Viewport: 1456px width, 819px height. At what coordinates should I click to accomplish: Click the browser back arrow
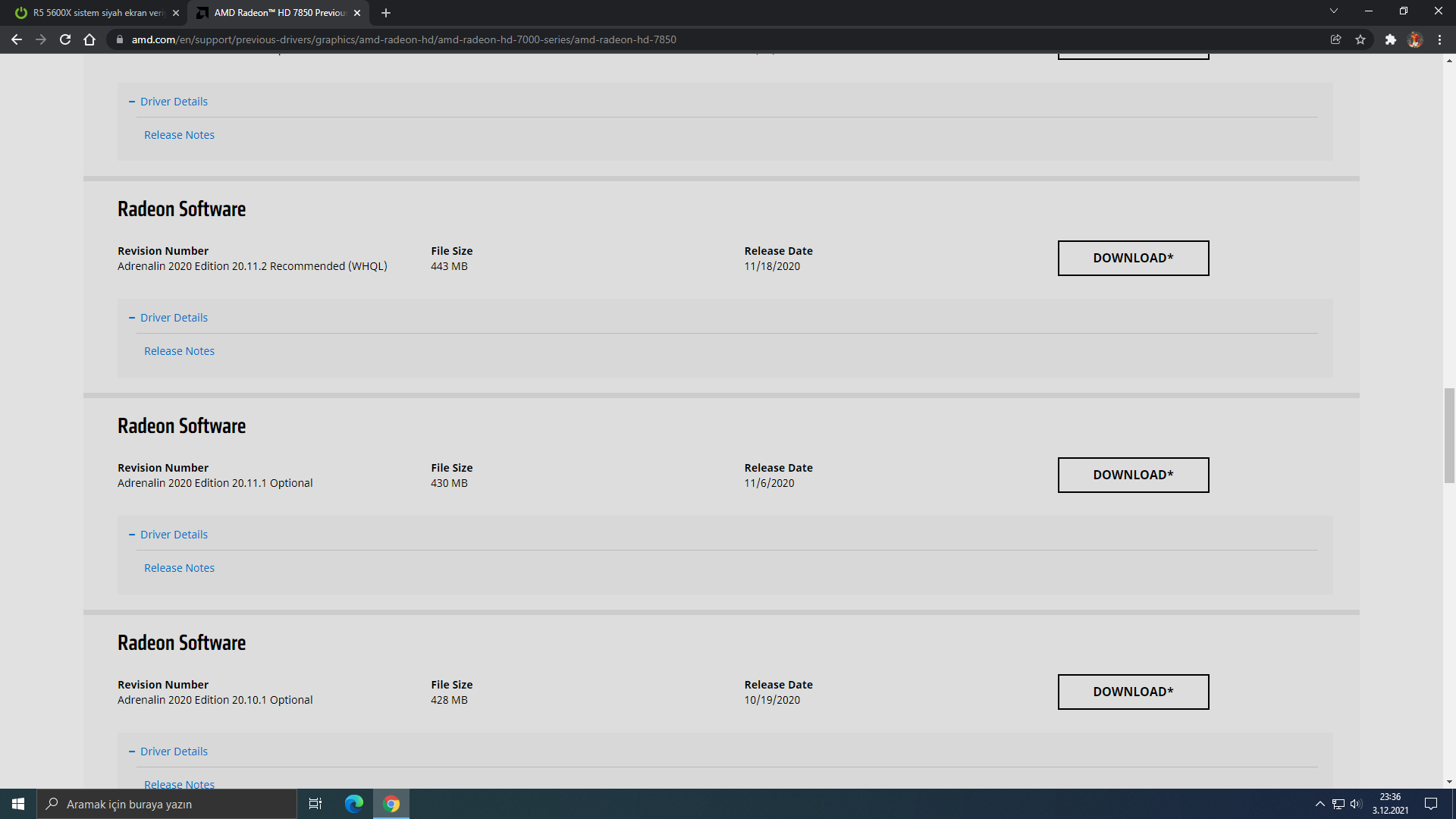click(17, 39)
